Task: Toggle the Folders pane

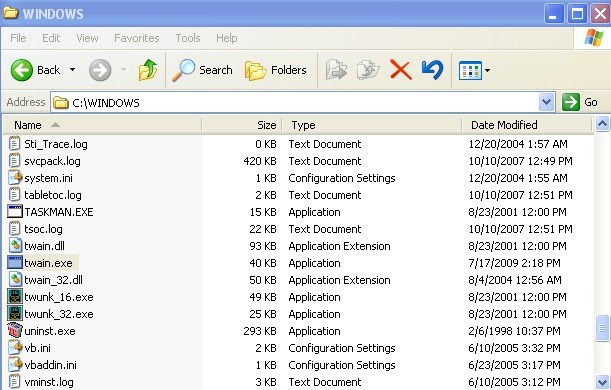Action: point(275,70)
